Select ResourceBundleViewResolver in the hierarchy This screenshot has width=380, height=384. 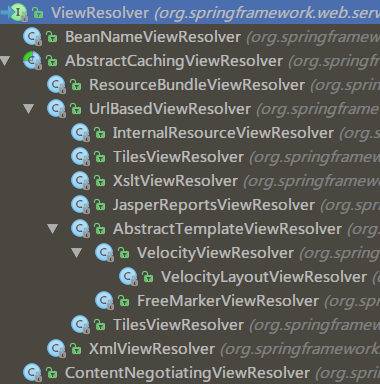coord(197,85)
